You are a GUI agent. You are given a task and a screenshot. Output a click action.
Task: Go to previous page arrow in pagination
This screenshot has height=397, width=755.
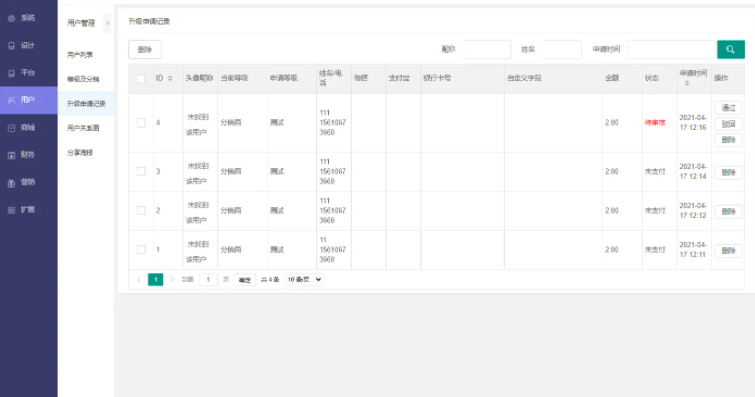[139, 279]
